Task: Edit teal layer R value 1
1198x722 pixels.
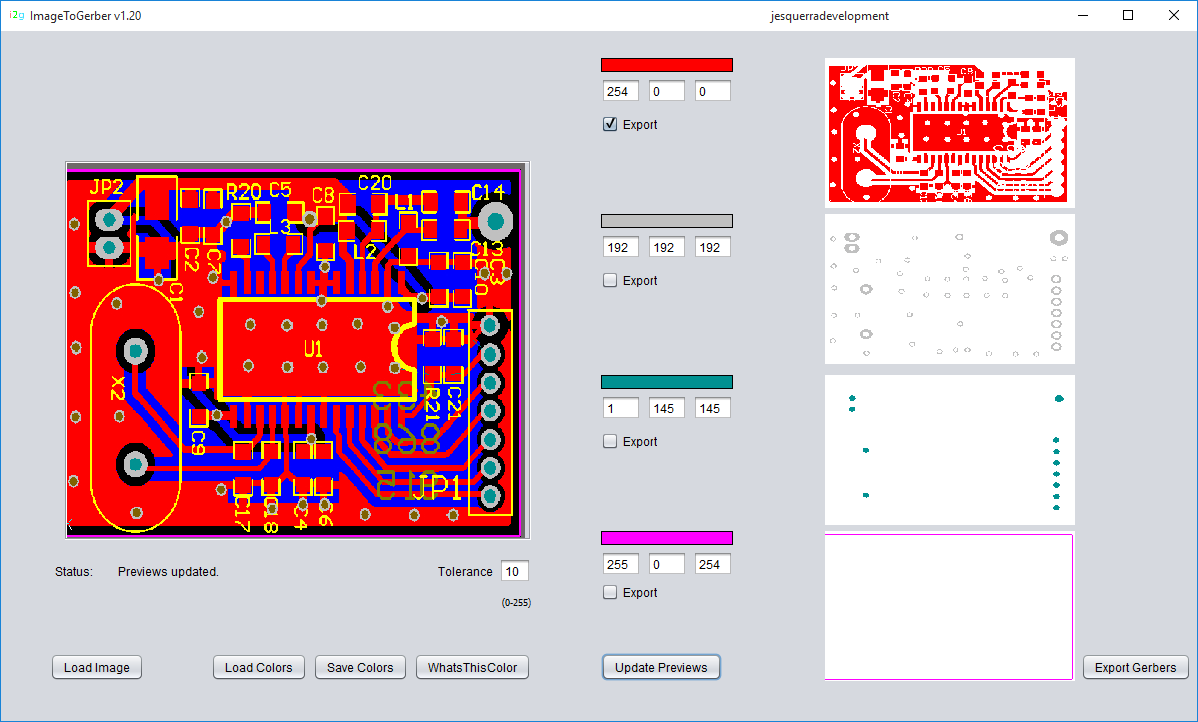Action: click(620, 408)
